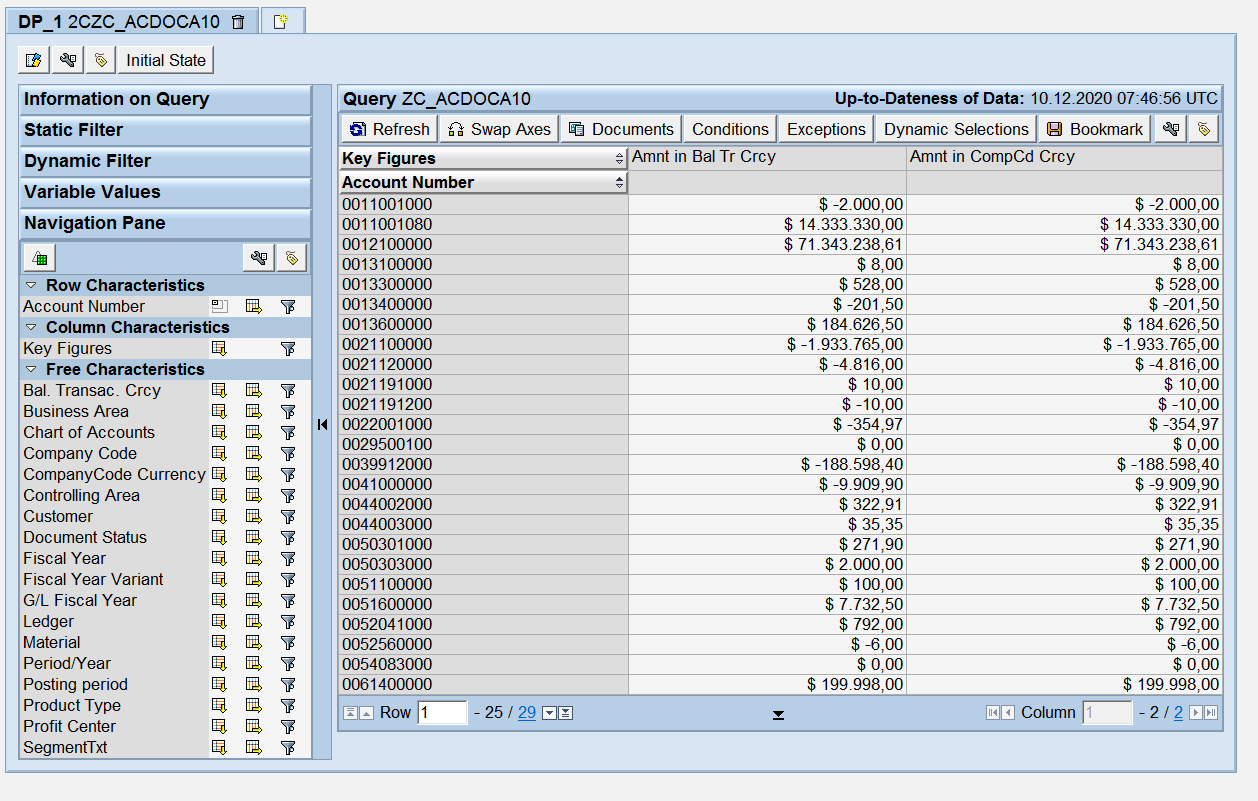The image size is (1258, 801).
Task: Toggle the filter funnel for Ledger
Action: pos(287,621)
